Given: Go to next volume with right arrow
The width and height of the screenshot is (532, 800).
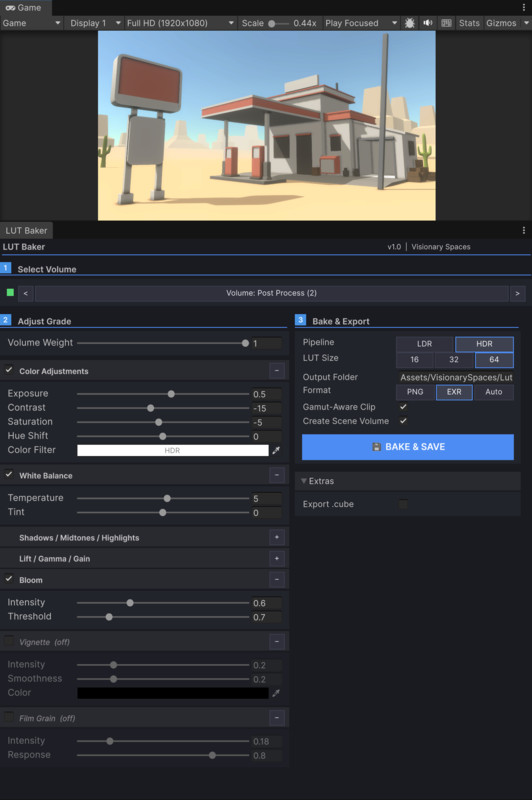Looking at the screenshot, I should tap(517, 293).
